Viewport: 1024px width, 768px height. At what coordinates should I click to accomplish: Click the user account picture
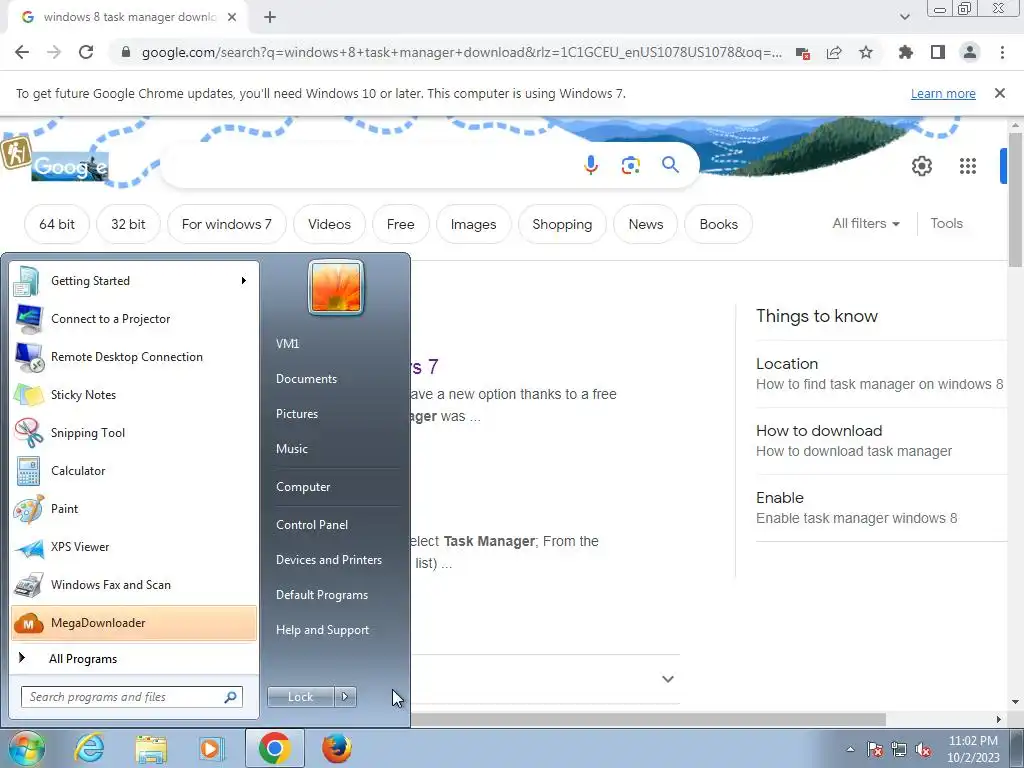coord(336,287)
